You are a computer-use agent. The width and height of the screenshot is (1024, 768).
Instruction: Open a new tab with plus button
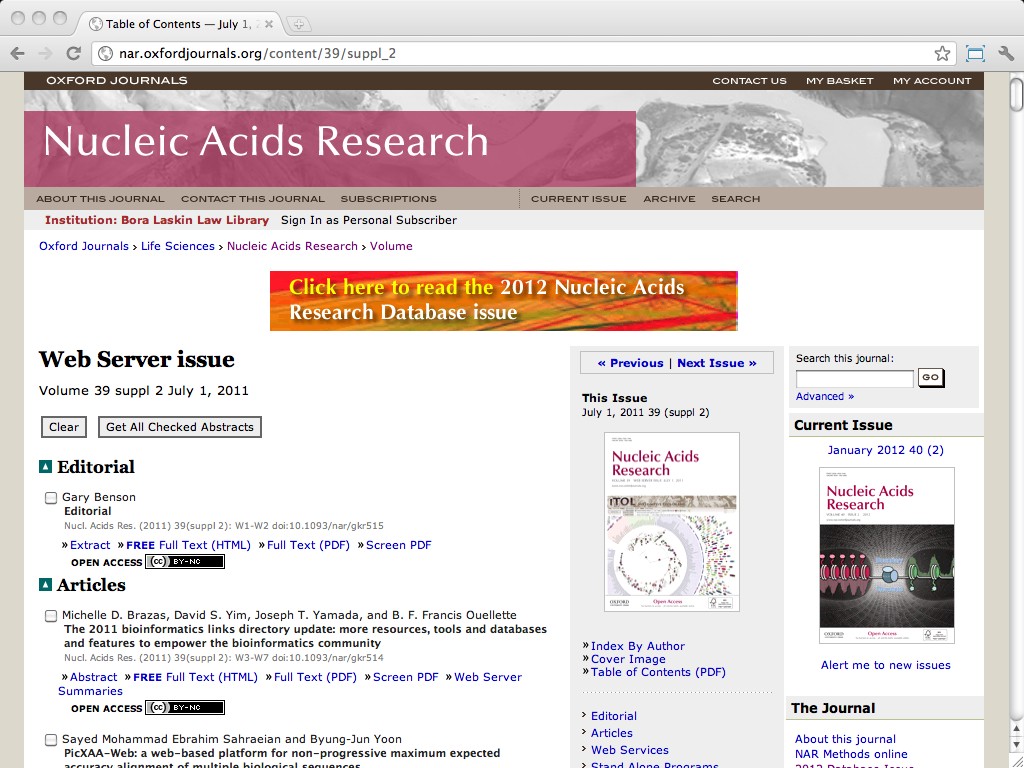298,24
